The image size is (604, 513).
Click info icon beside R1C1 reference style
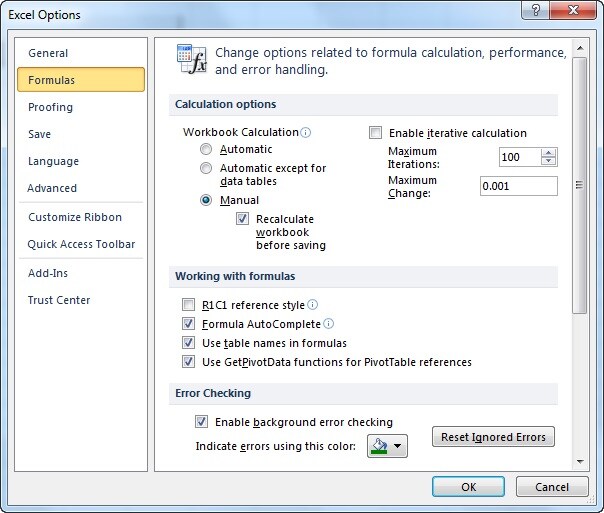click(312, 305)
